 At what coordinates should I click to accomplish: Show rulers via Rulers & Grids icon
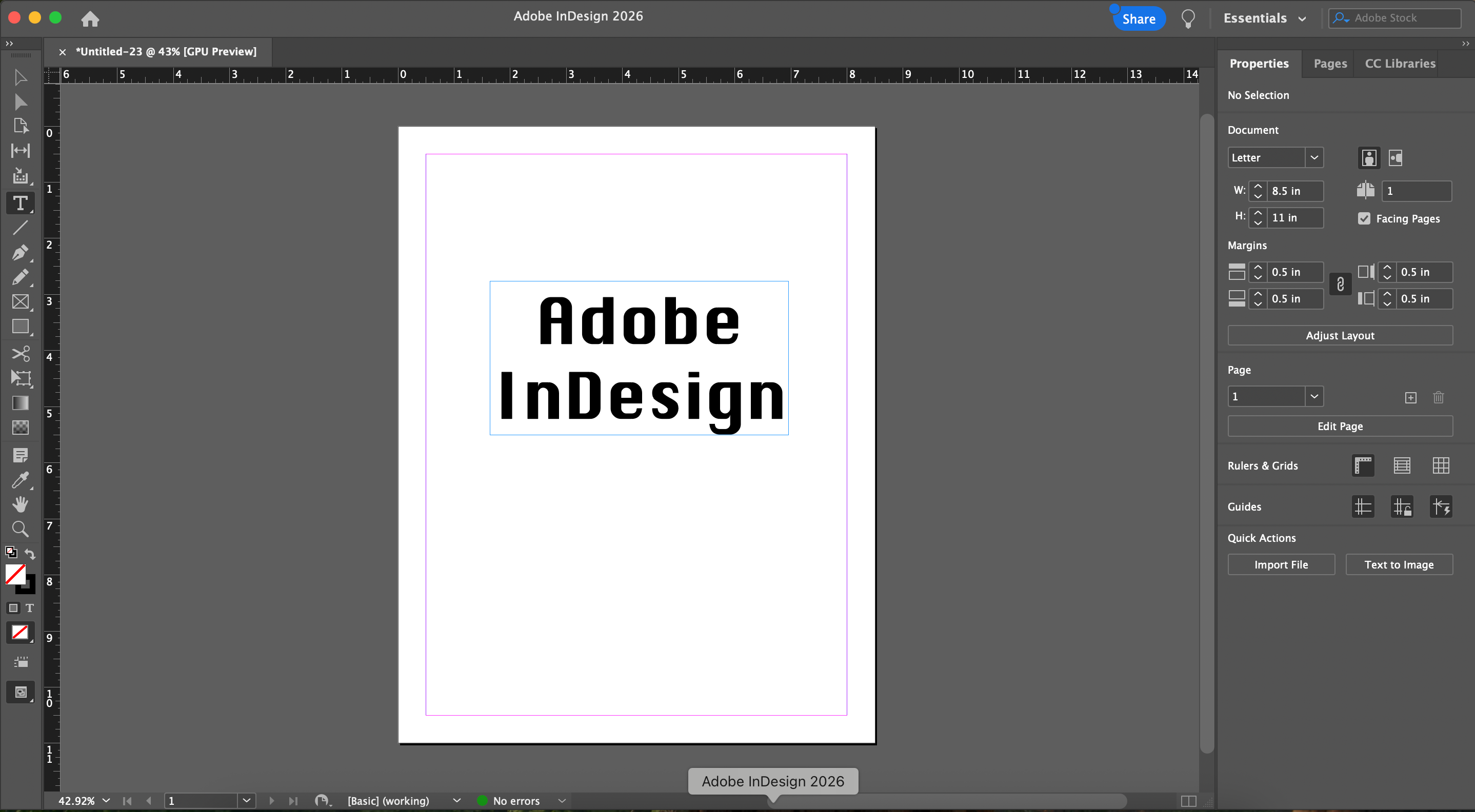(1363, 466)
